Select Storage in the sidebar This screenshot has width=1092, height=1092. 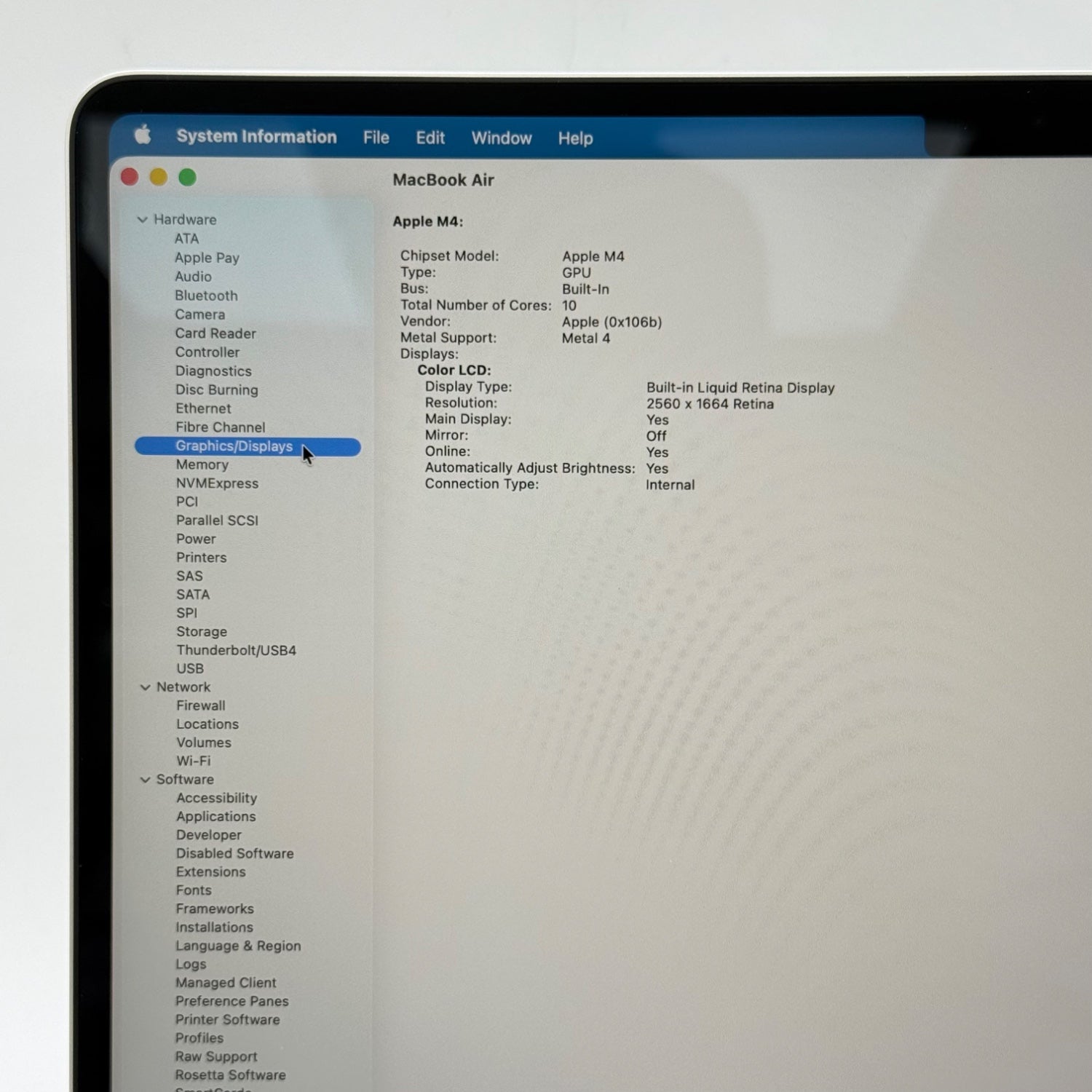coord(202,632)
